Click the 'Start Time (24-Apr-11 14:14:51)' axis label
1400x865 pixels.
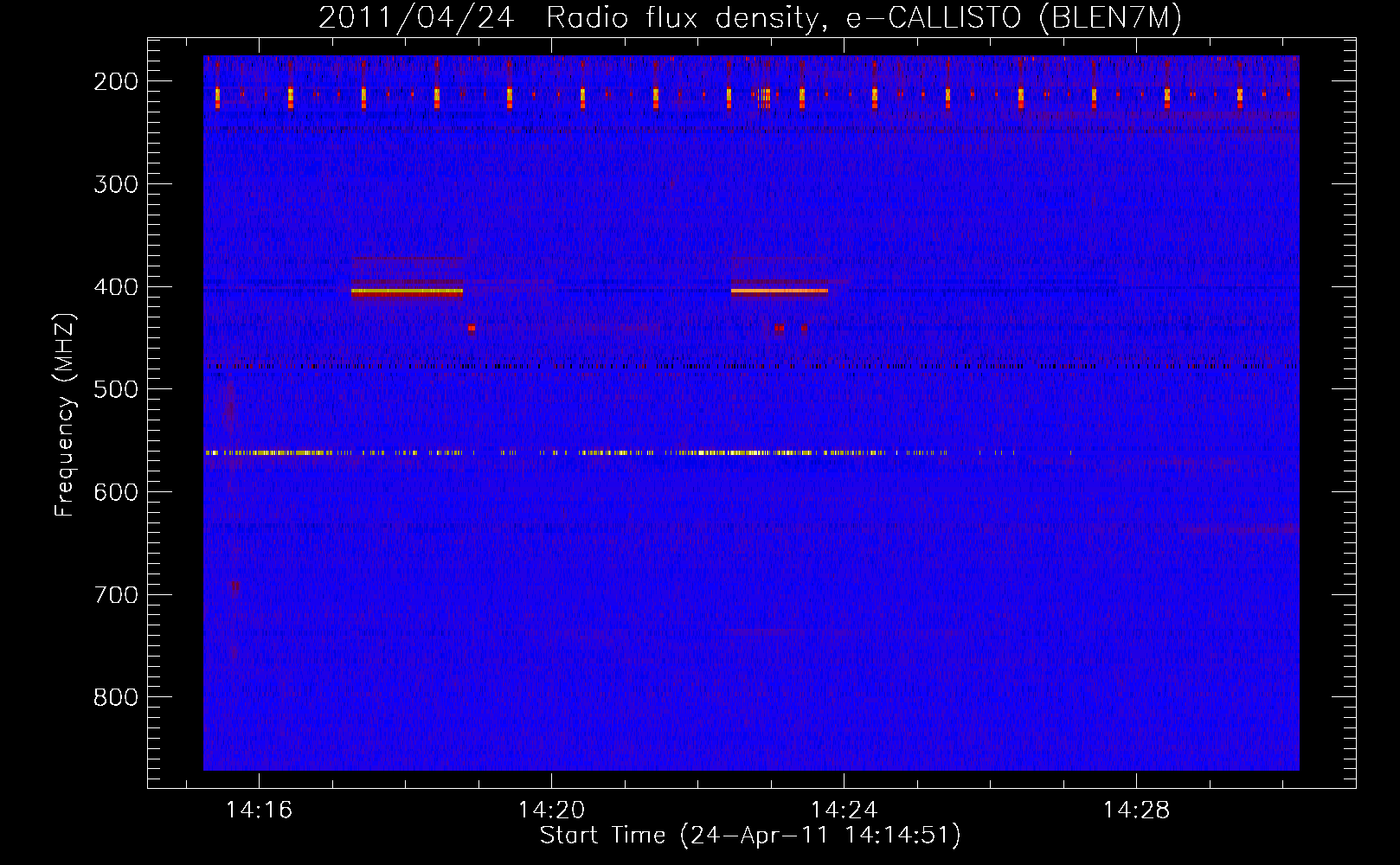point(750,836)
